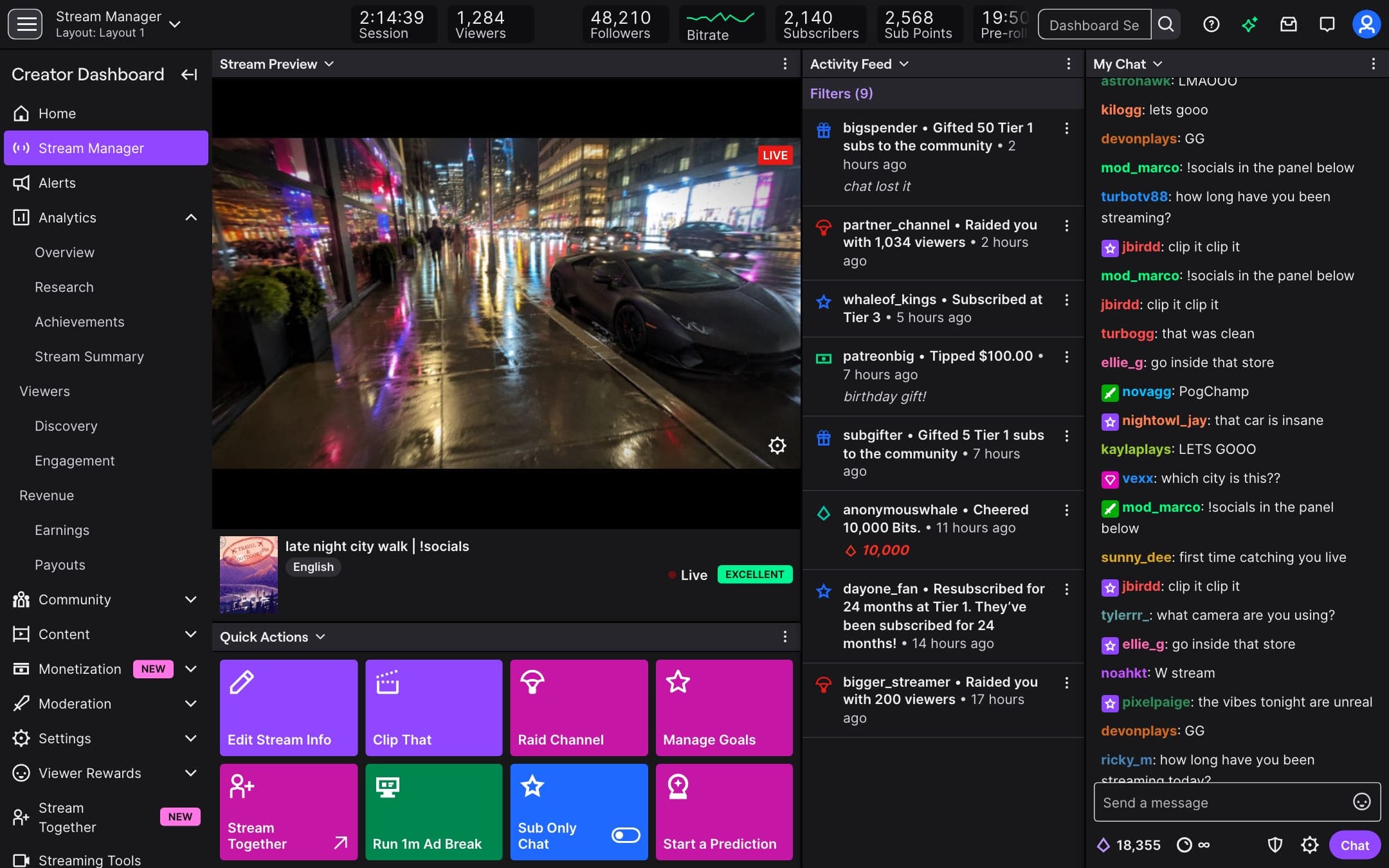Select Stream Manager in sidebar
1389x868 pixels.
point(106,148)
